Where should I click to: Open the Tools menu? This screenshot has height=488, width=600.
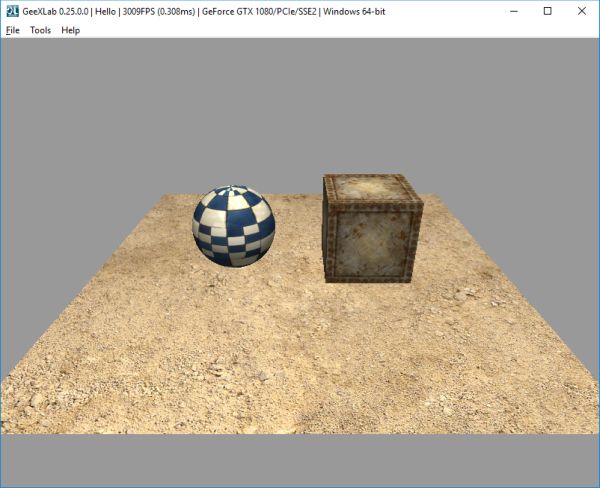[x=41, y=30]
